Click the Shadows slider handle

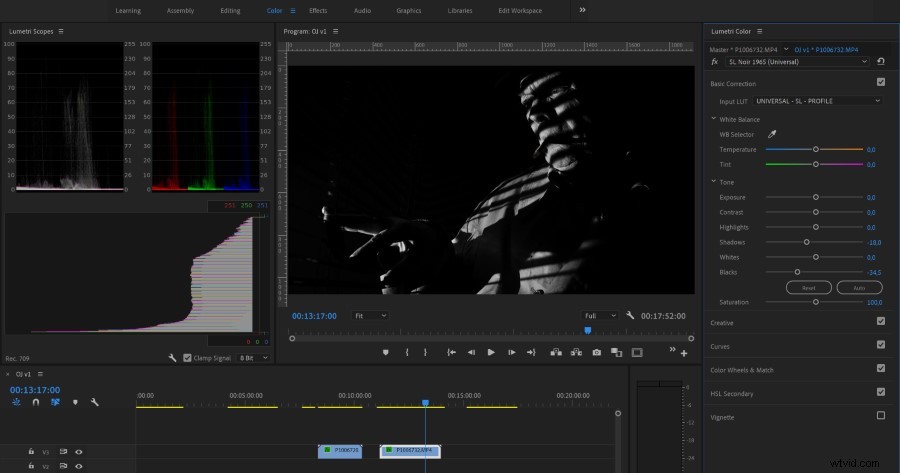click(806, 242)
